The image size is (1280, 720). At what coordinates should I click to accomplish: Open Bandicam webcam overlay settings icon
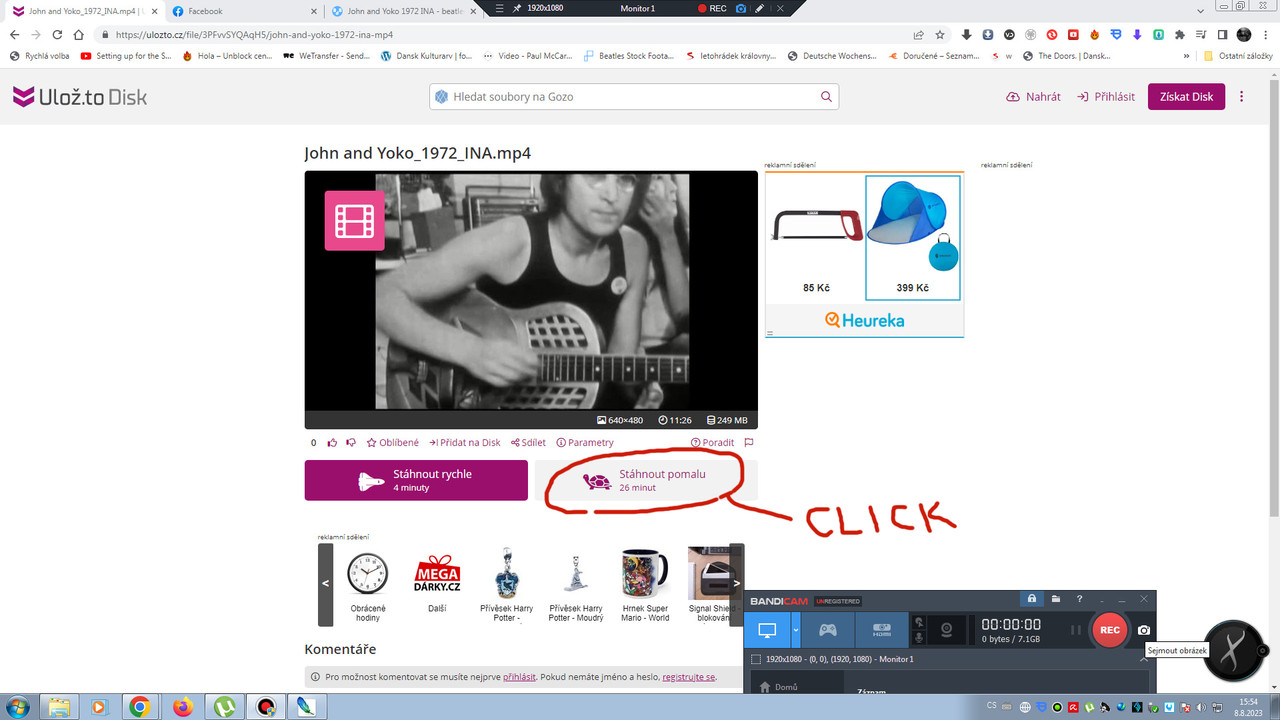(947, 630)
